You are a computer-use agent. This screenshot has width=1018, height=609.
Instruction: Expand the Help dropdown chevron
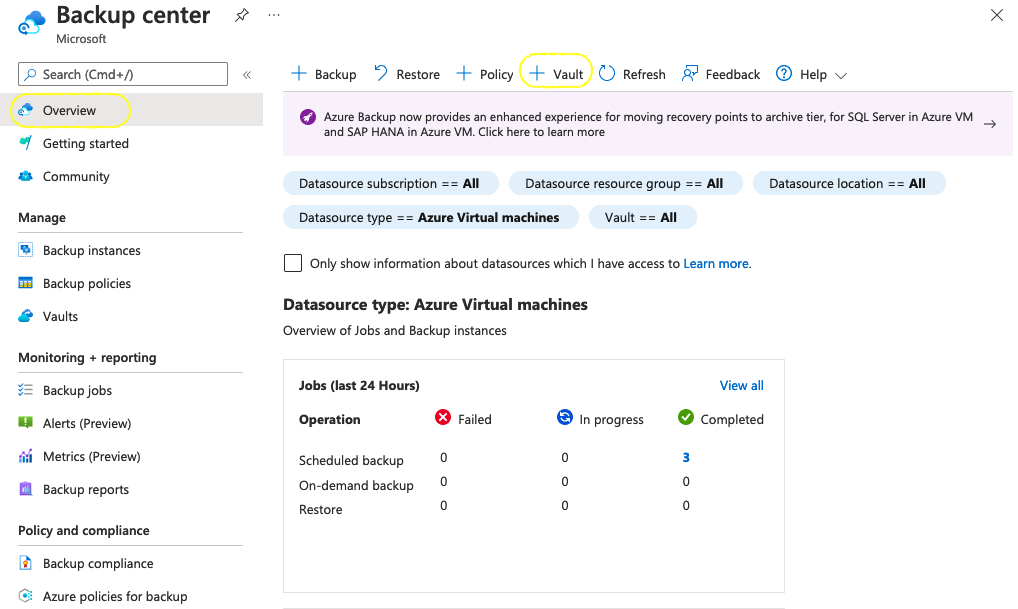pyautogui.click(x=841, y=76)
